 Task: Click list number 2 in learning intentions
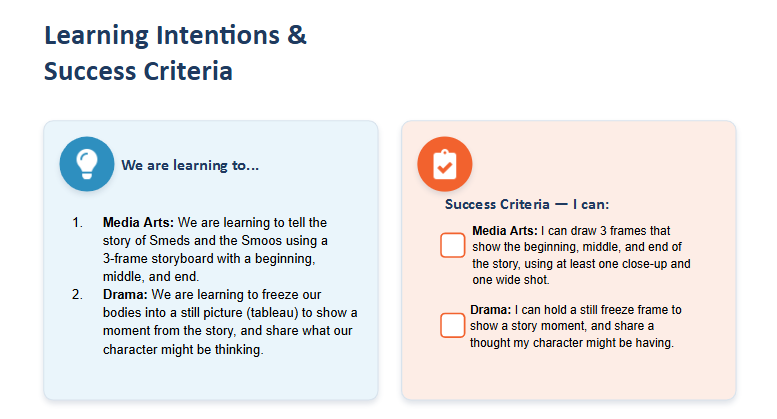77,295
